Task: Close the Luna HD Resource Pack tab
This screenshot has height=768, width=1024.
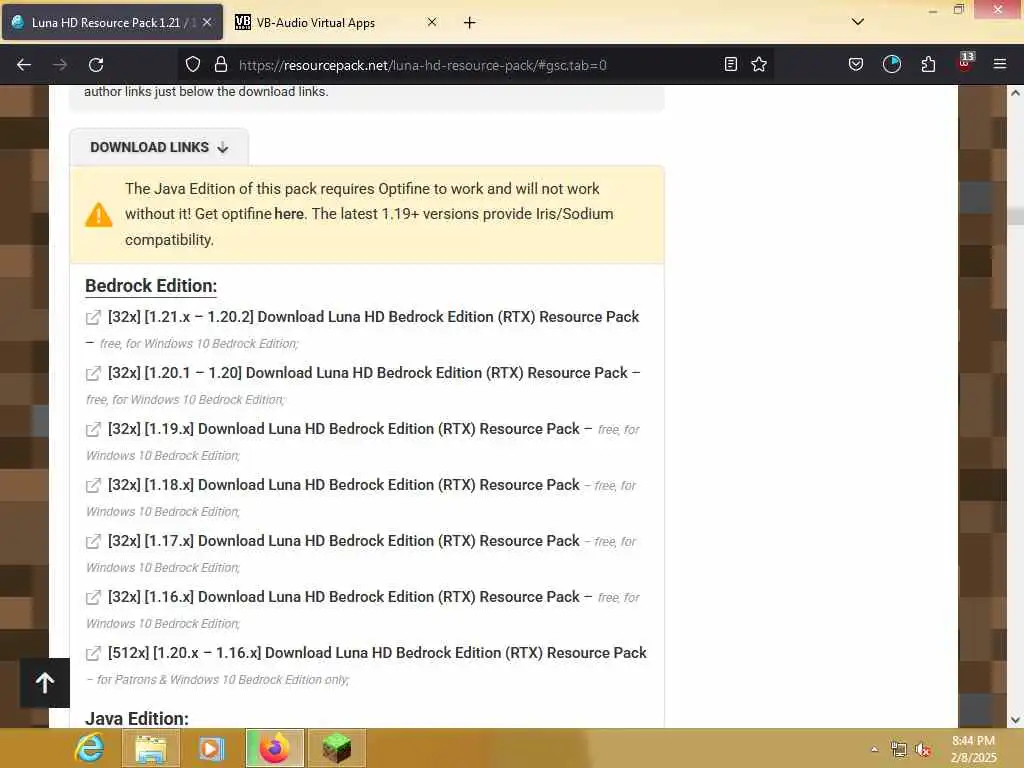Action: [206, 22]
